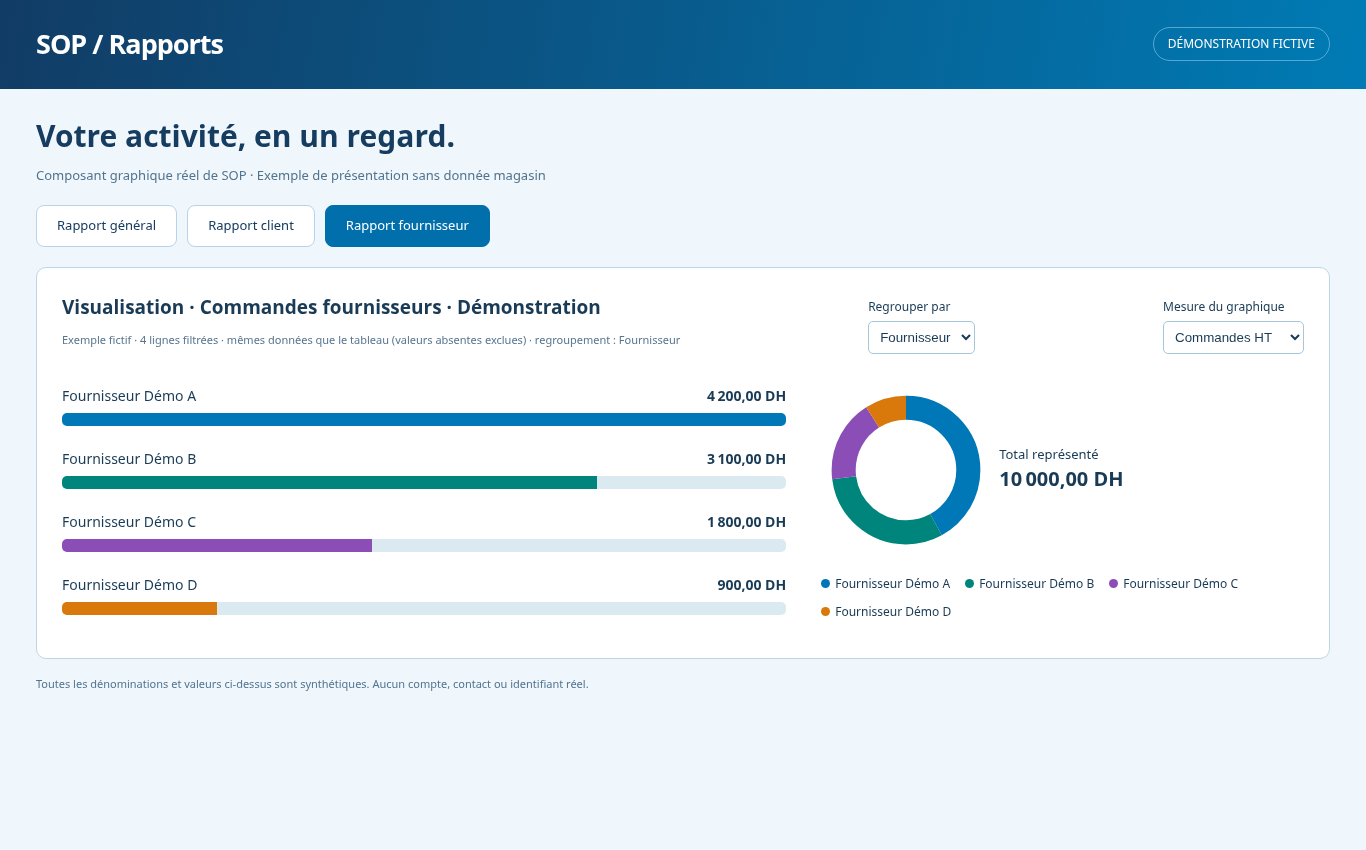Click the value 4 200,00 DH
Image resolution: width=1366 pixels, height=850 pixels.
point(746,396)
